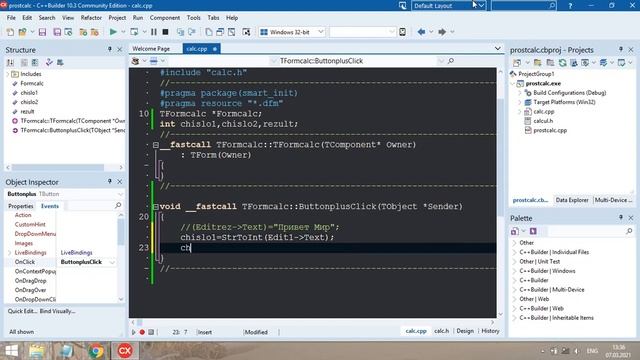Click the green Run toolbar button

[113, 32]
